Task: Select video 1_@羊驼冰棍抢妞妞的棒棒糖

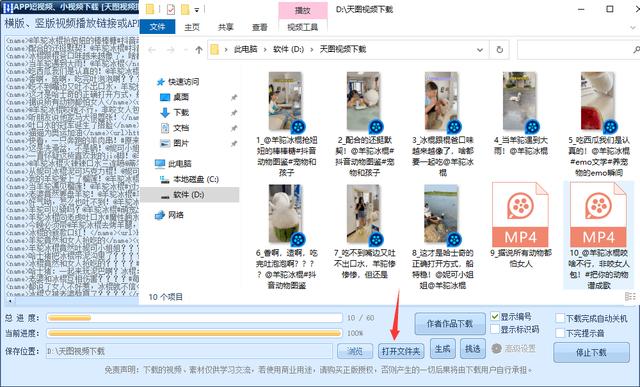Action: [x=286, y=124]
